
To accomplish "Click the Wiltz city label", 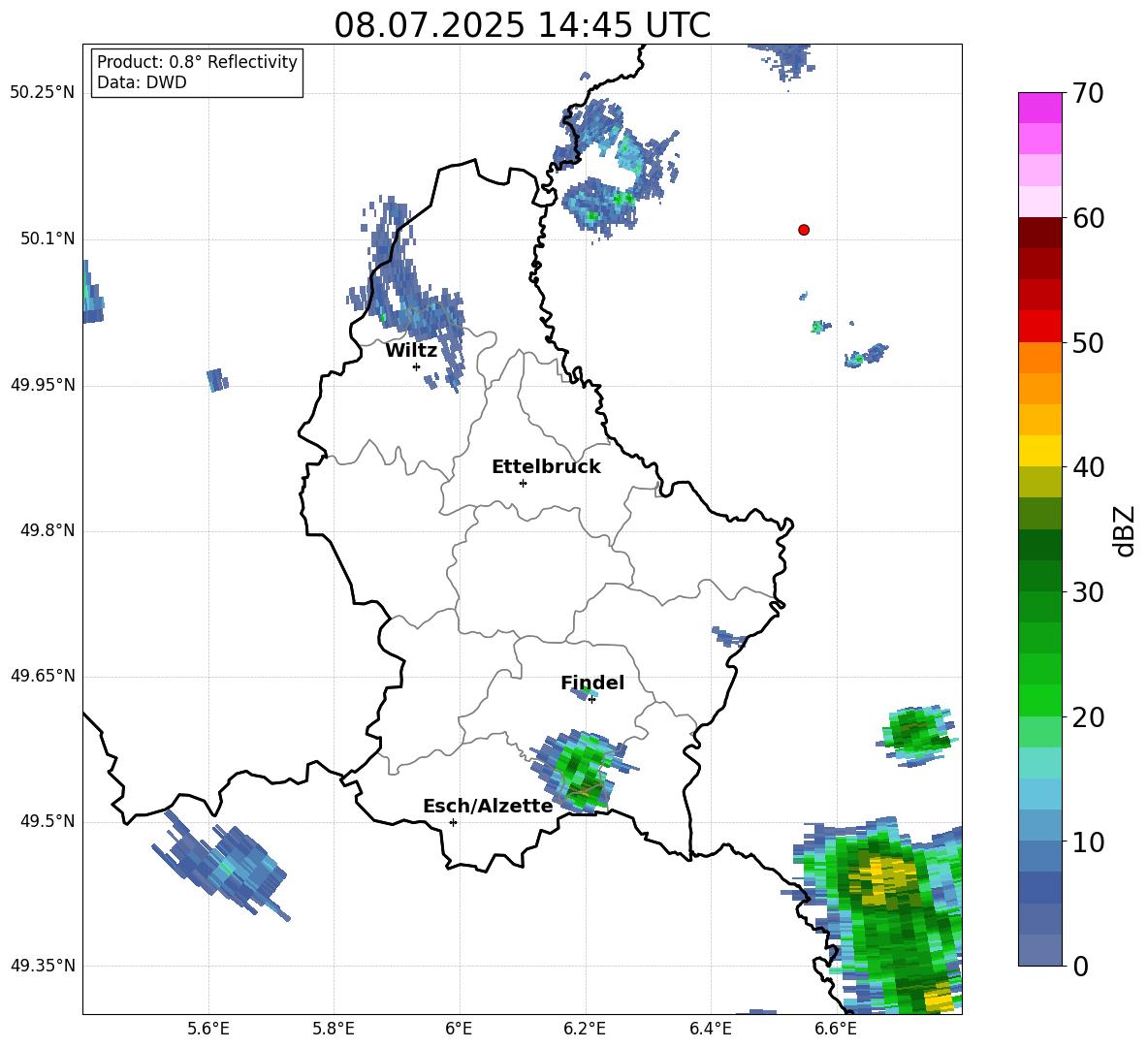I will tap(411, 351).
